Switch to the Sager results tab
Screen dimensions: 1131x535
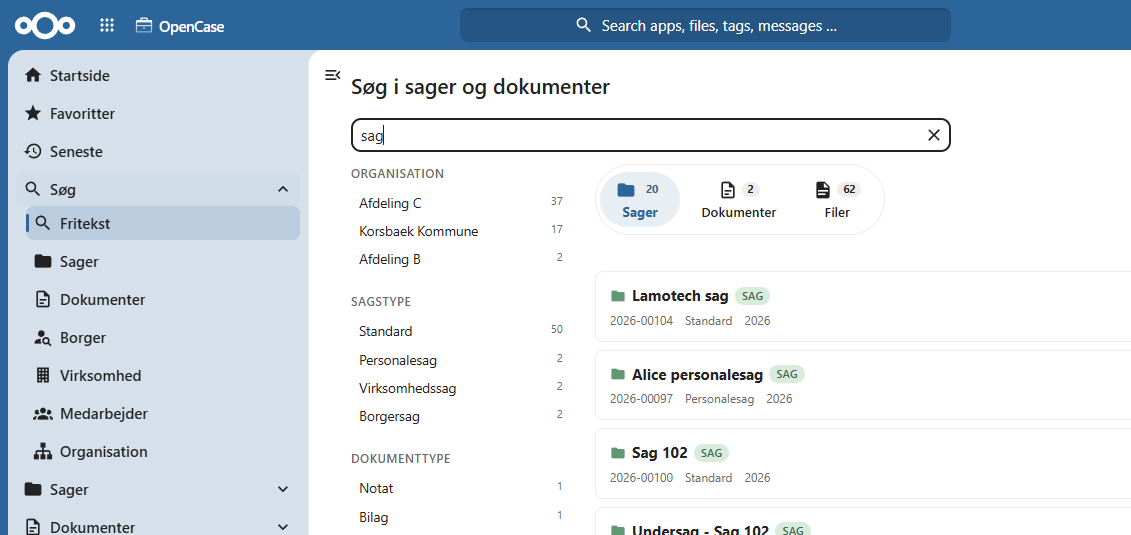[x=640, y=200]
